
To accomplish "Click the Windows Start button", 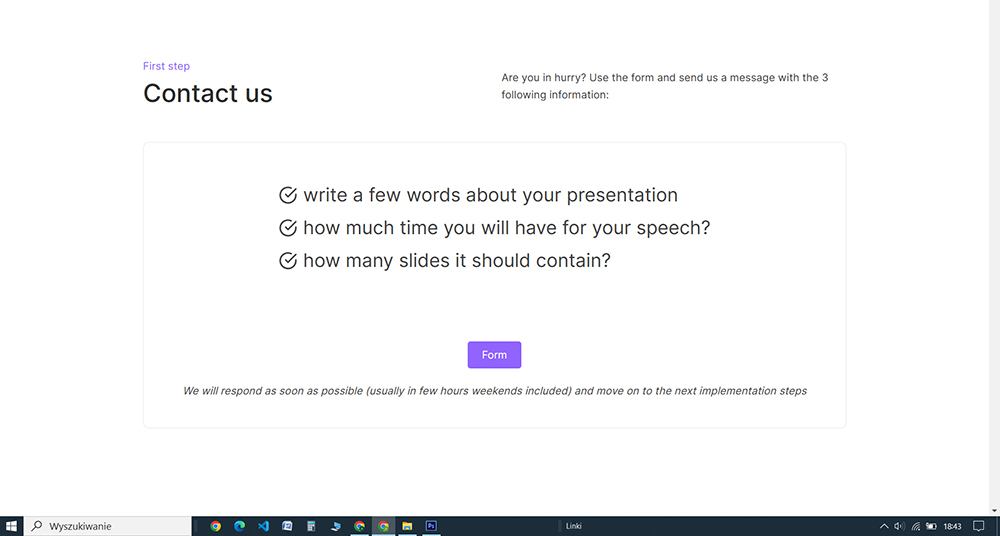I will pyautogui.click(x=12, y=526).
